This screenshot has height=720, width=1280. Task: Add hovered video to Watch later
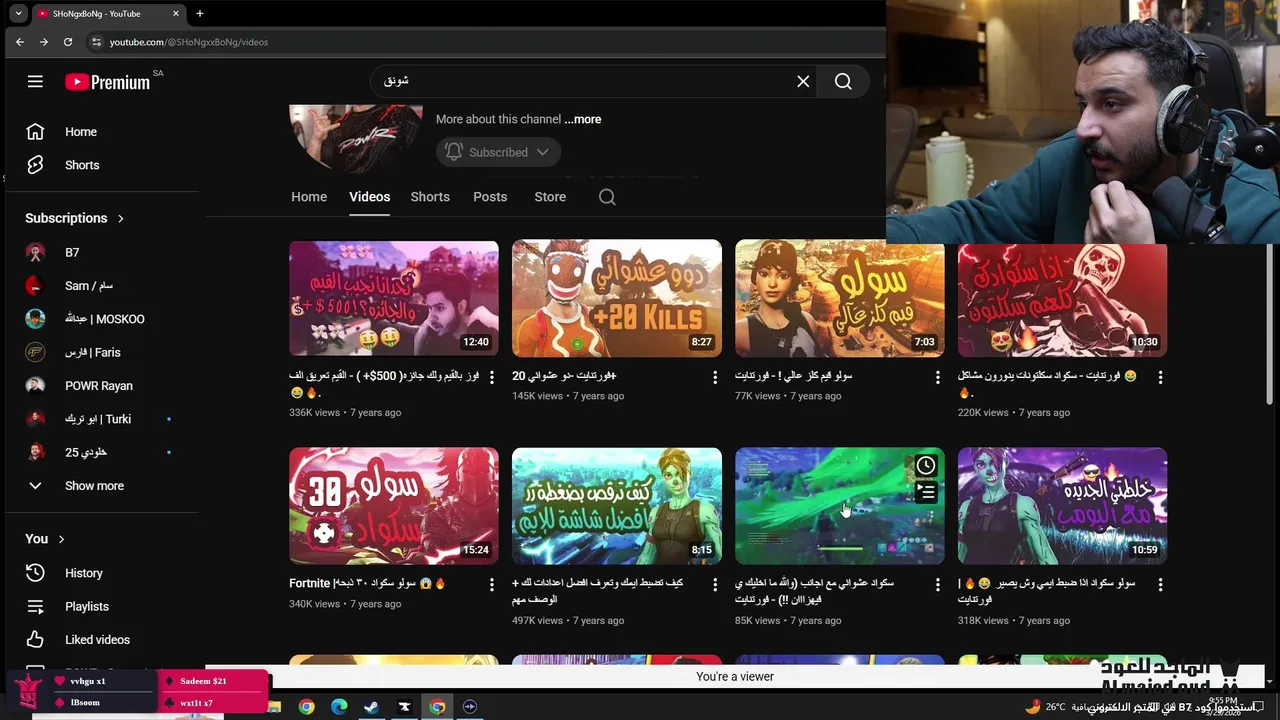coord(926,466)
